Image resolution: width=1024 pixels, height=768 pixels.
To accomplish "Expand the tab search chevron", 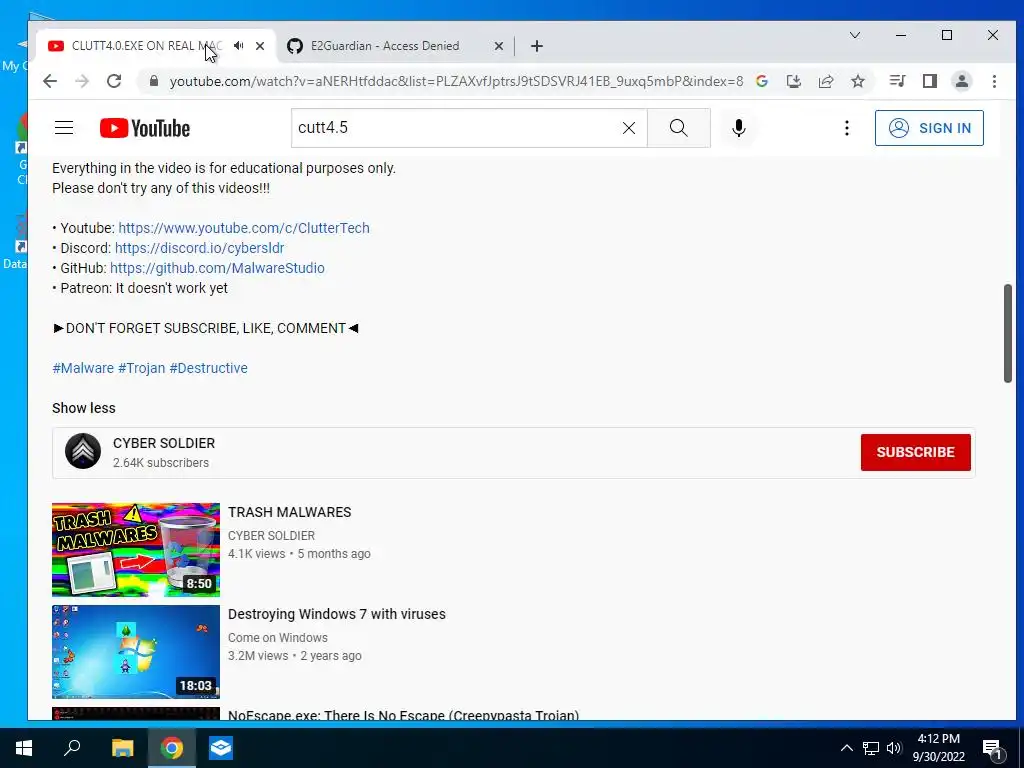I will [x=855, y=35].
